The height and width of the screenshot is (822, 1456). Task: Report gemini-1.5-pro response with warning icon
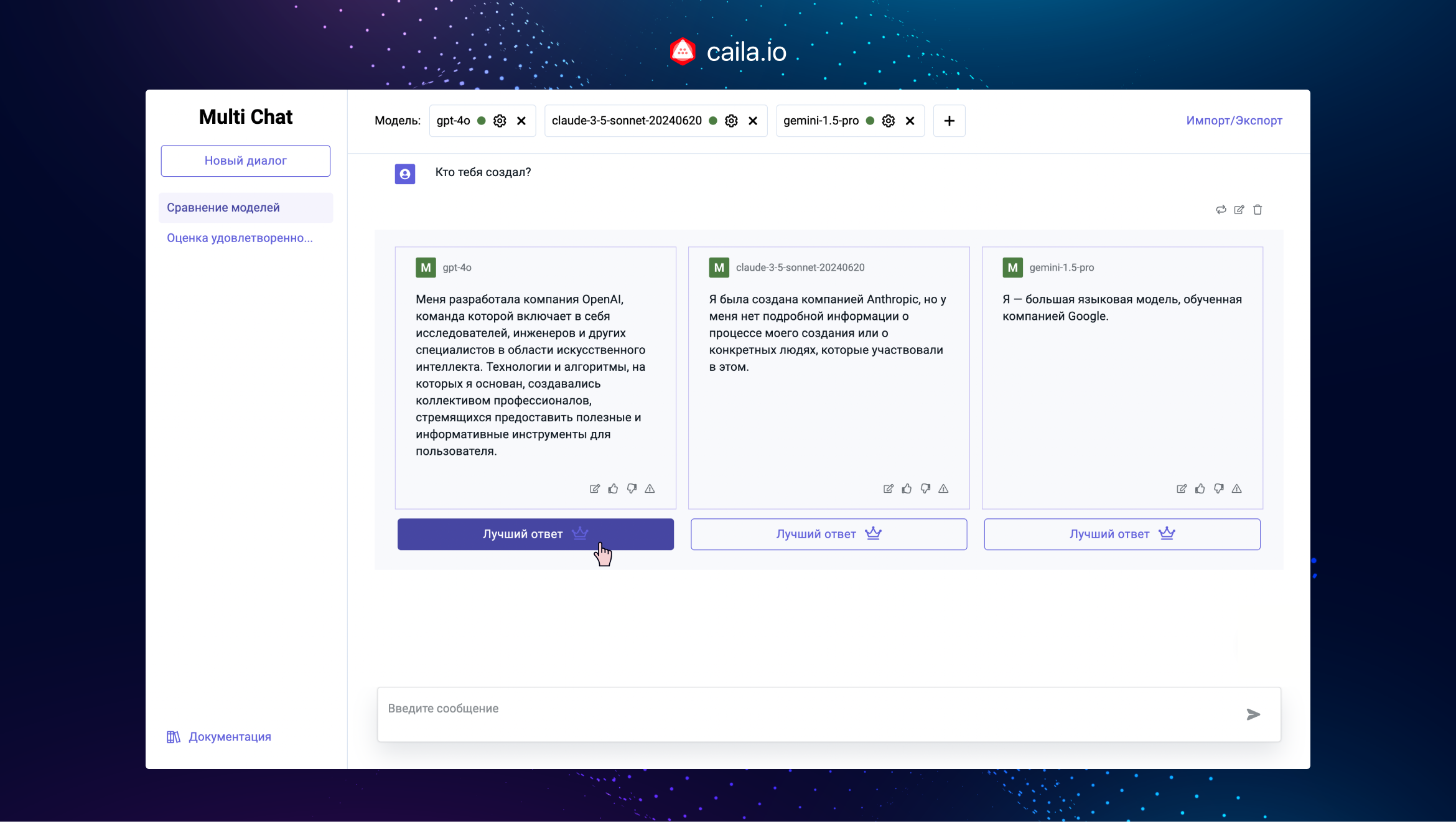1237,488
